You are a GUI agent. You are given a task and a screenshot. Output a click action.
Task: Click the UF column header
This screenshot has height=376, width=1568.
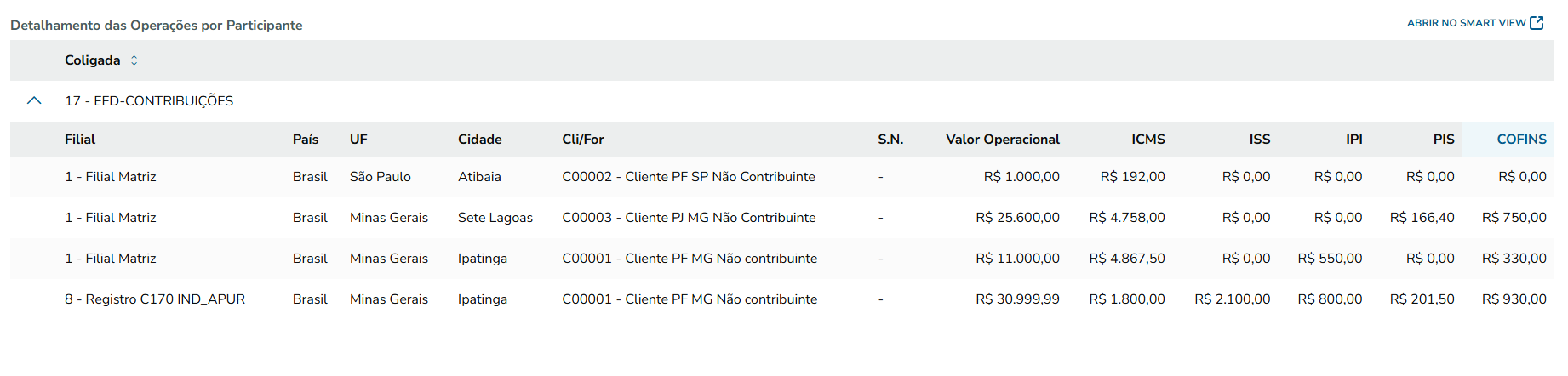358,140
